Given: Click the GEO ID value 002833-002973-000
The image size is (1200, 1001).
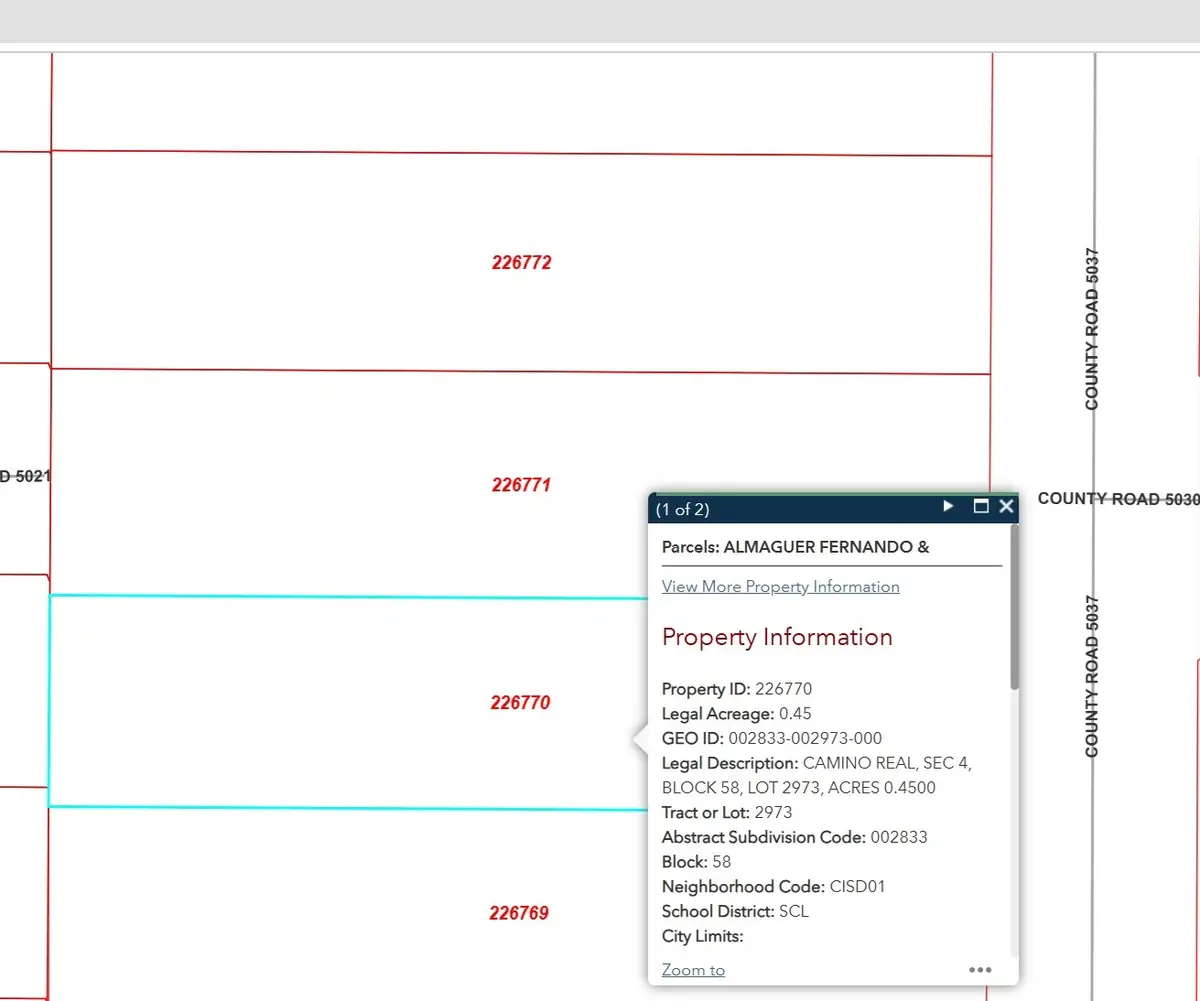Looking at the screenshot, I should 805,739.
